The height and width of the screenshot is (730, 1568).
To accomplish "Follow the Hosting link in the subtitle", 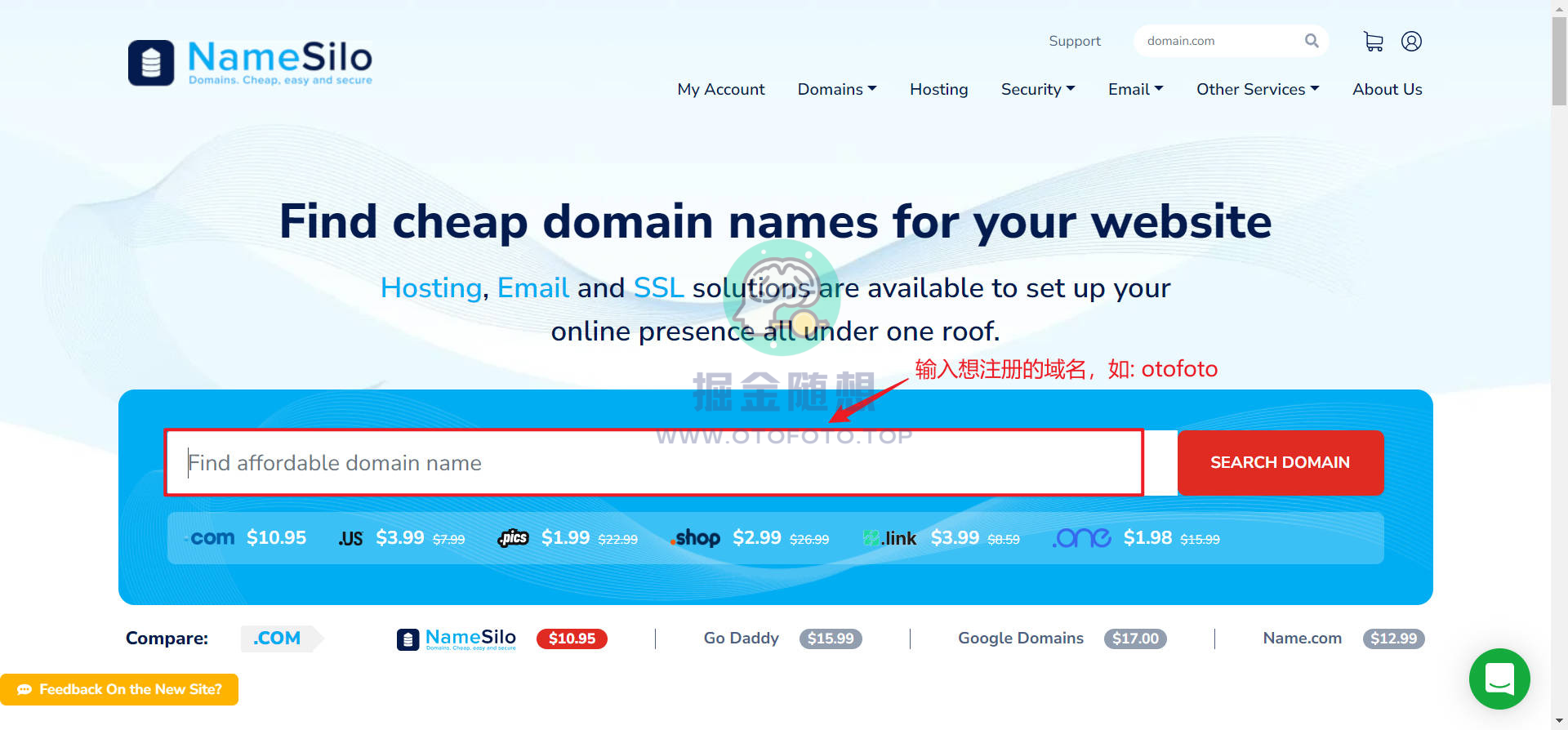I will click(431, 288).
